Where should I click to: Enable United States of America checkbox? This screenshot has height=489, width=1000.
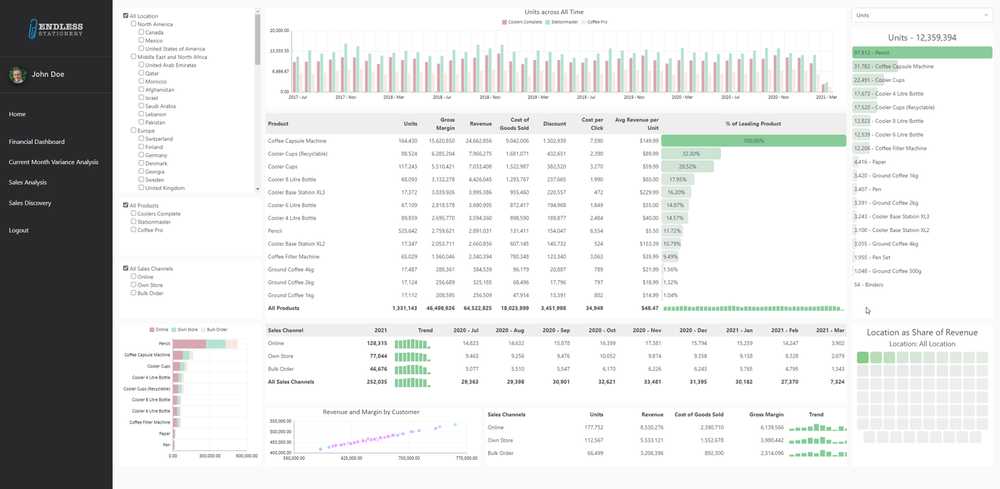[141, 48]
